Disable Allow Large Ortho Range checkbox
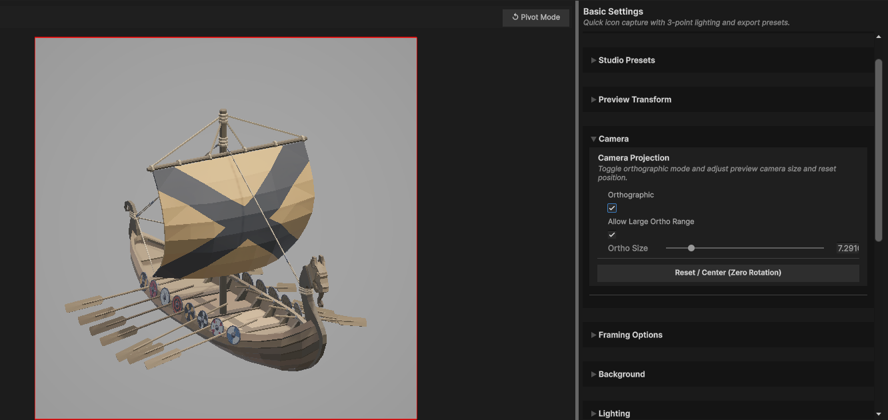The width and height of the screenshot is (888, 420). [612, 235]
